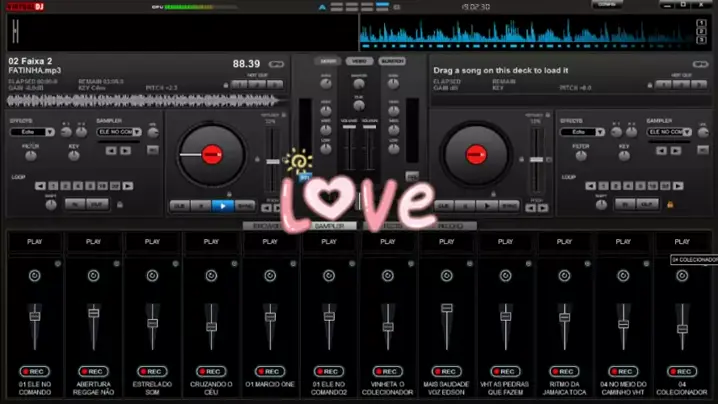The image size is (718, 404).
Task: Click left deck sampler volume knob
Action: [153, 132]
